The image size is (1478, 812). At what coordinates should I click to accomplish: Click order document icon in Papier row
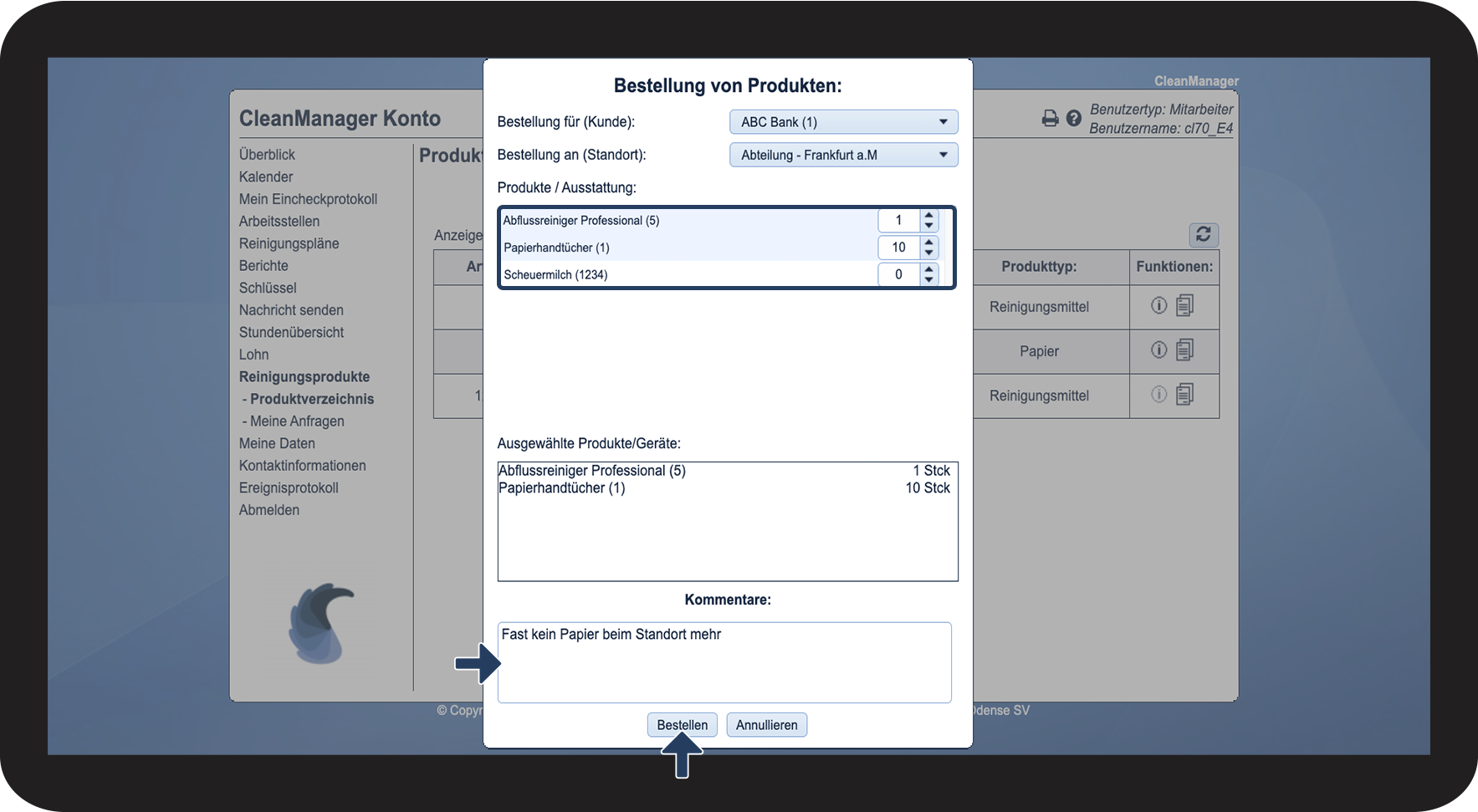coord(1184,350)
